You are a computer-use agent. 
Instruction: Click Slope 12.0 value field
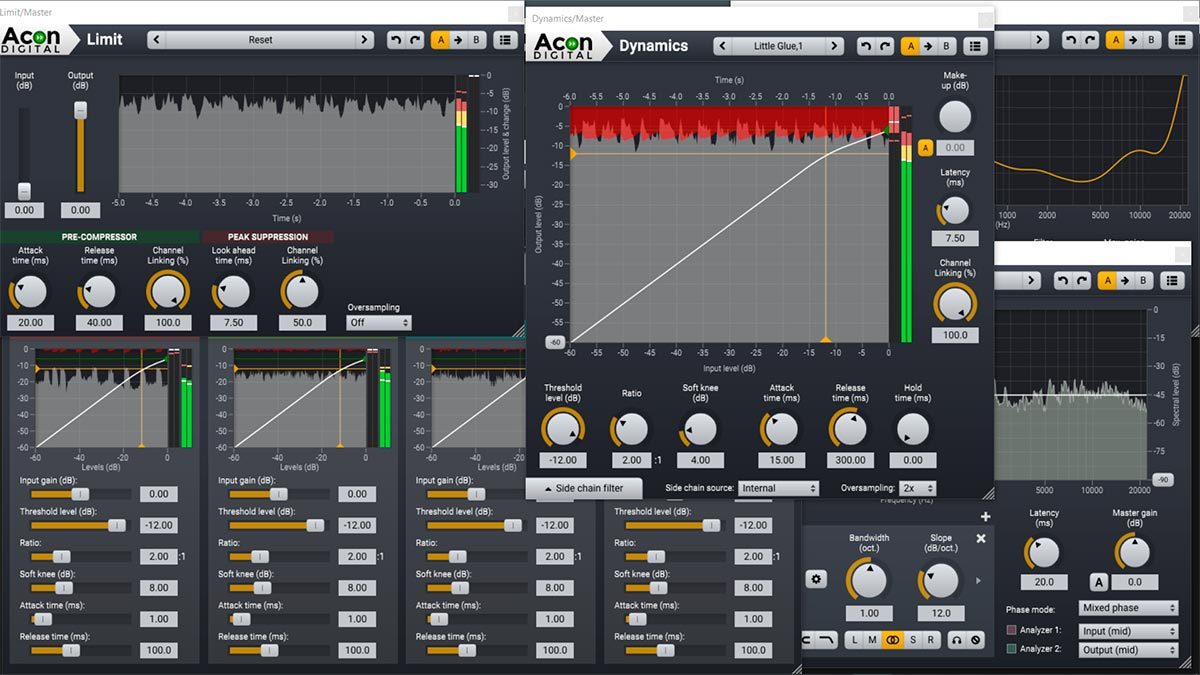click(939, 613)
